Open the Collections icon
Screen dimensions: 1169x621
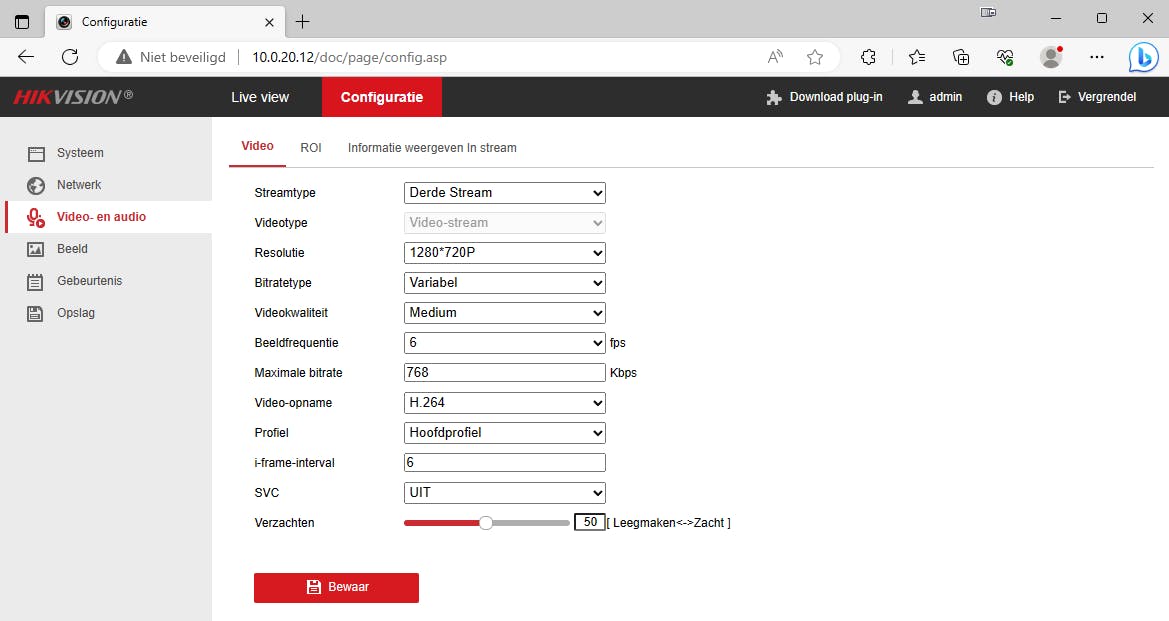(x=961, y=57)
